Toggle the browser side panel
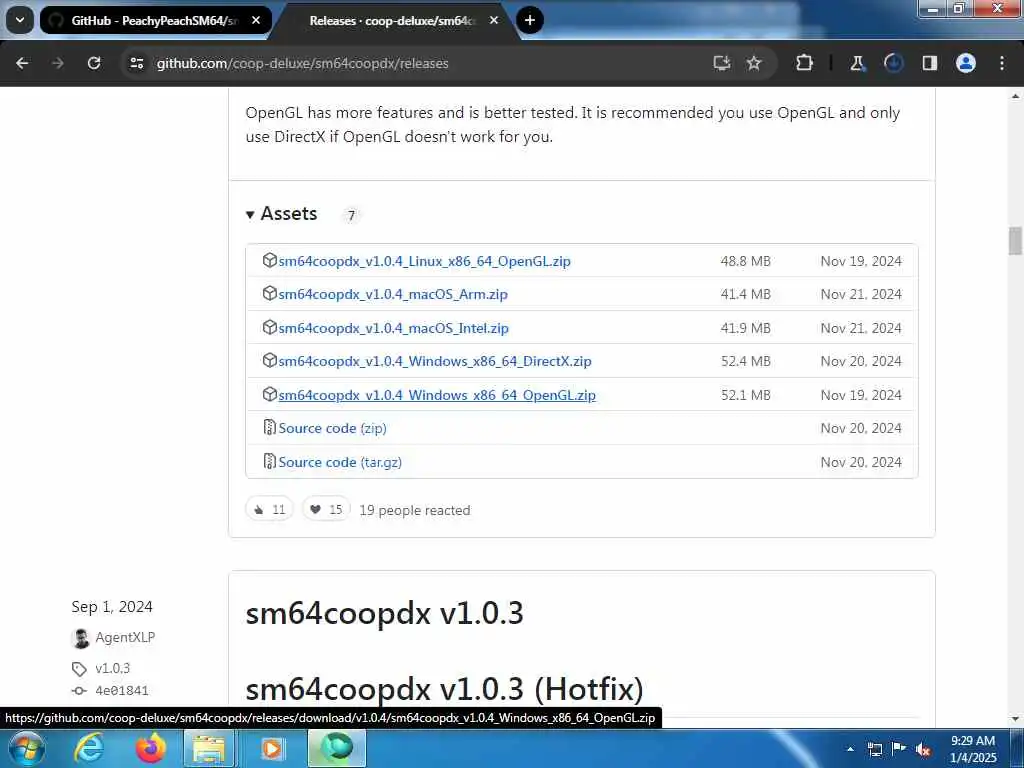The width and height of the screenshot is (1024, 768). click(929, 63)
